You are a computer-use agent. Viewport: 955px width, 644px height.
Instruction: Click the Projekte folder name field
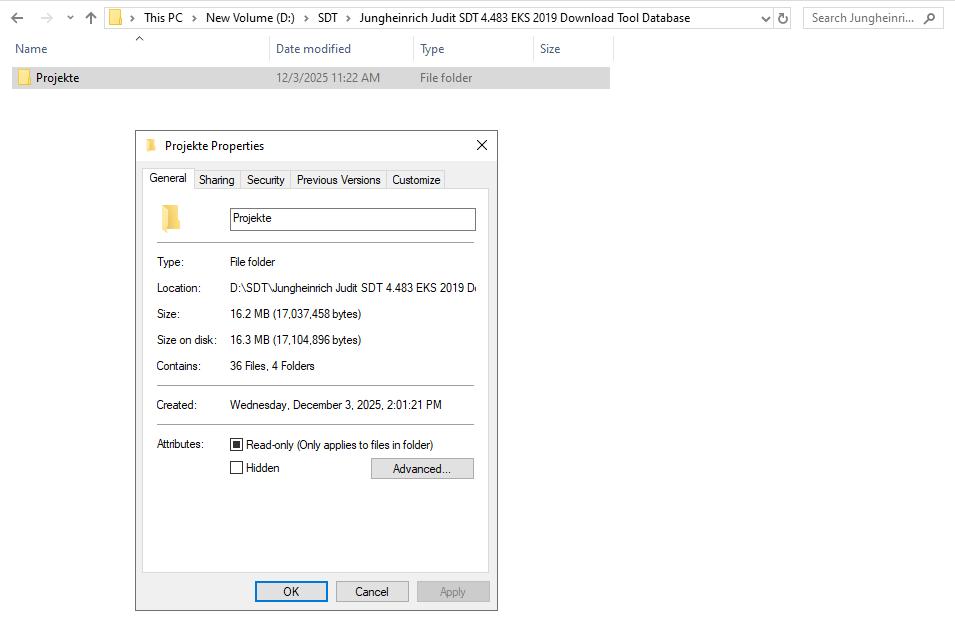coord(353,219)
